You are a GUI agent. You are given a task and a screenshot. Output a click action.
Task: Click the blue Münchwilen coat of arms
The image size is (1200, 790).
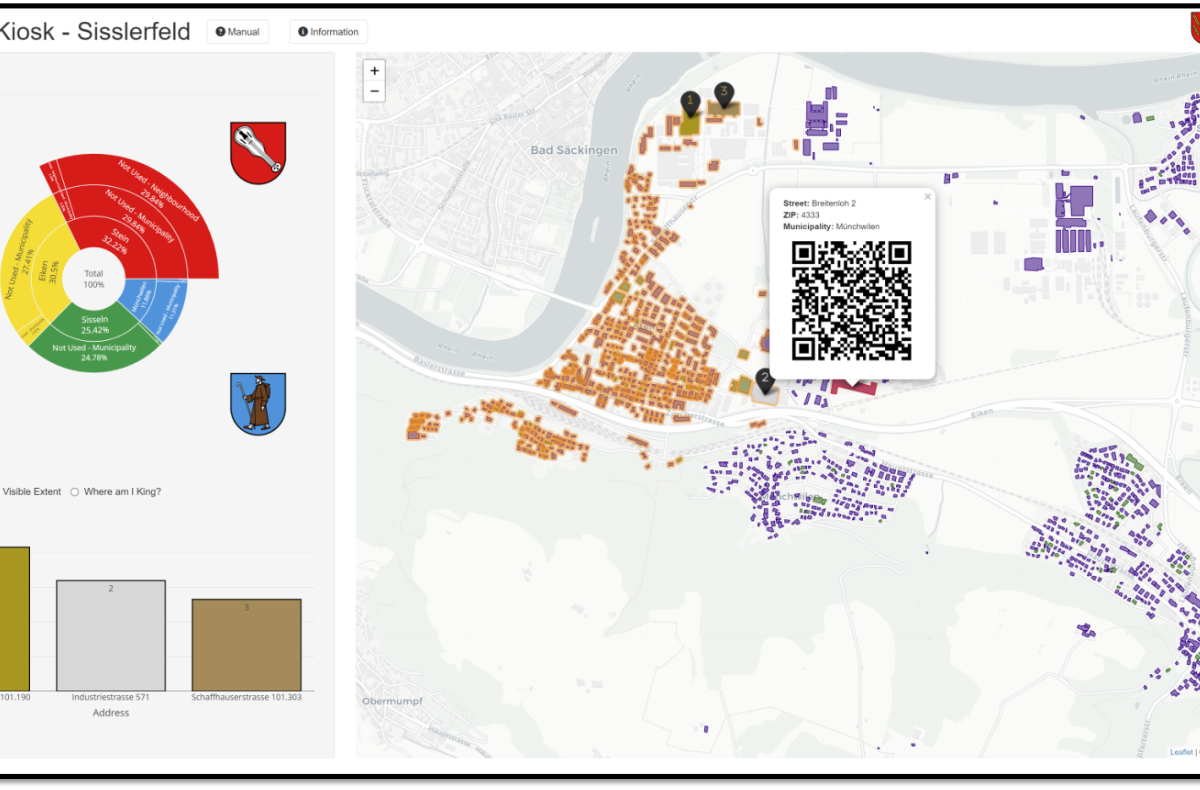[x=258, y=403]
